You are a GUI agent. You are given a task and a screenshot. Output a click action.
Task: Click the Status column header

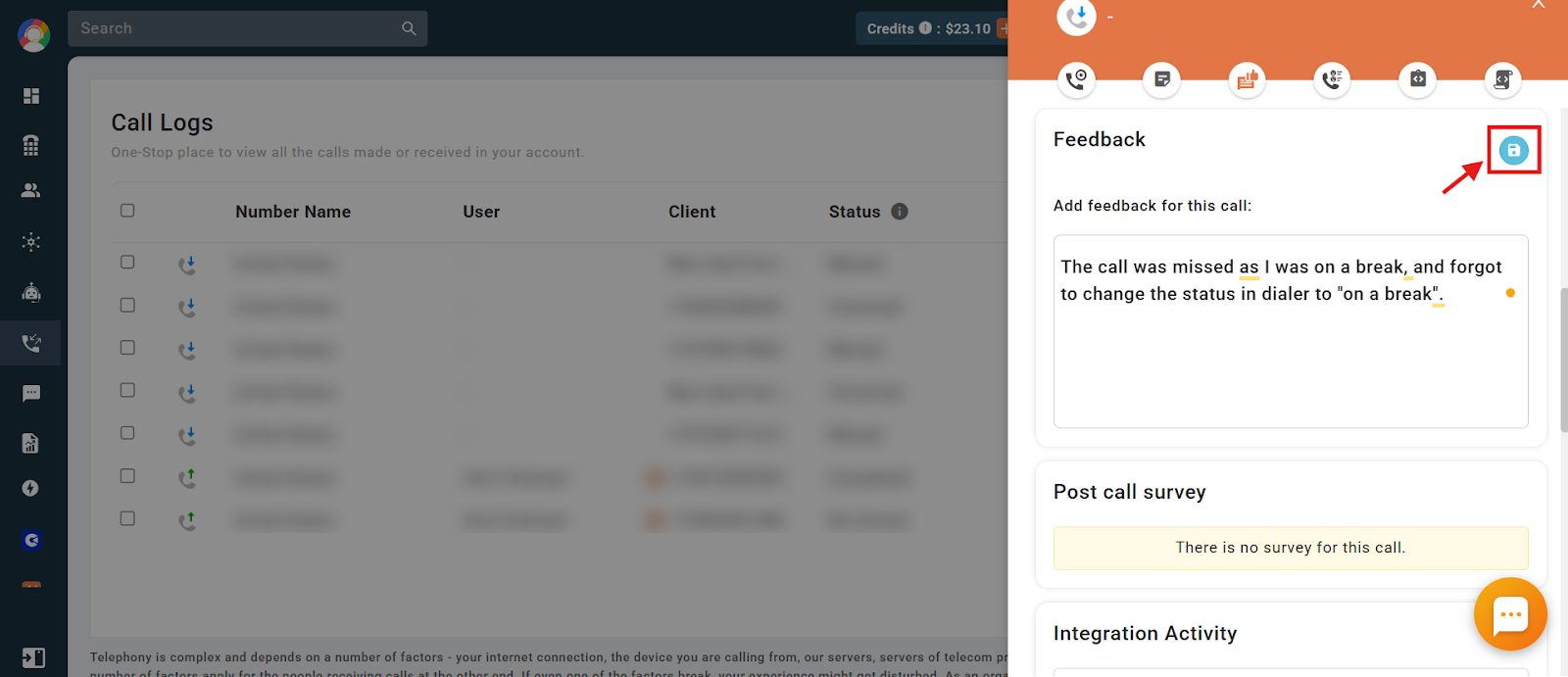click(855, 212)
